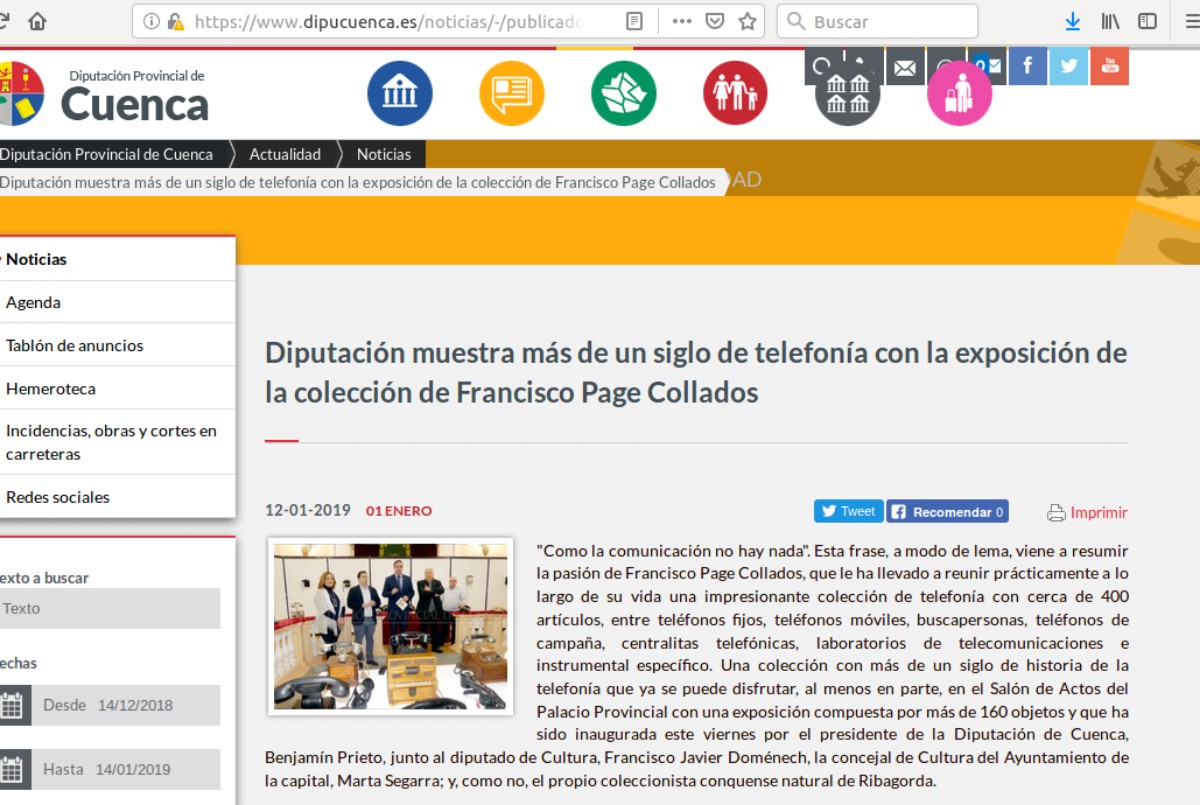The image size is (1200, 805).
Task: Click the red family icon
Action: pyautogui.click(x=735, y=93)
